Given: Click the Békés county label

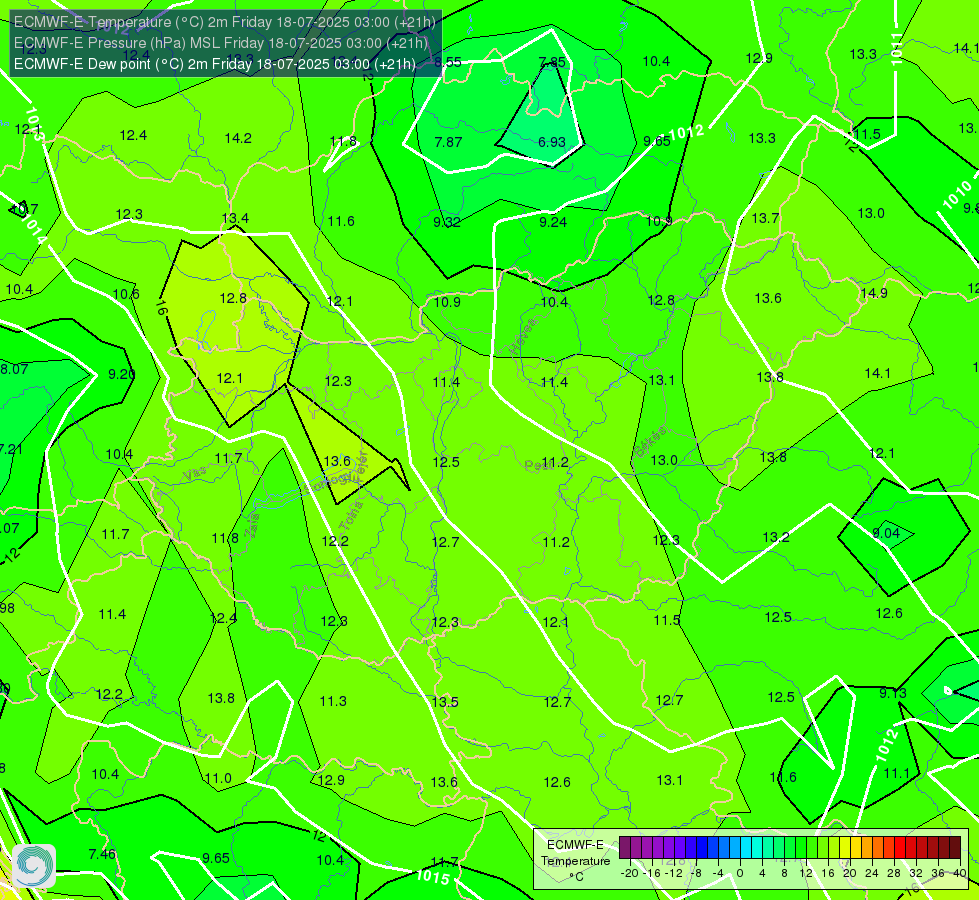Looking at the screenshot, I should [650, 442].
